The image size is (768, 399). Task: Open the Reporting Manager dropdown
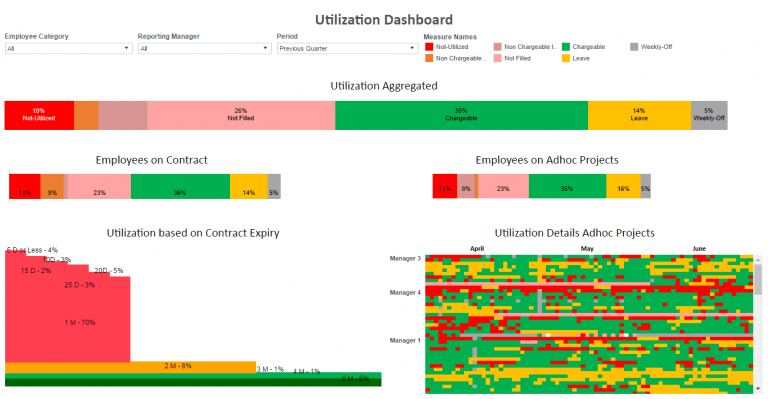[x=205, y=48]
